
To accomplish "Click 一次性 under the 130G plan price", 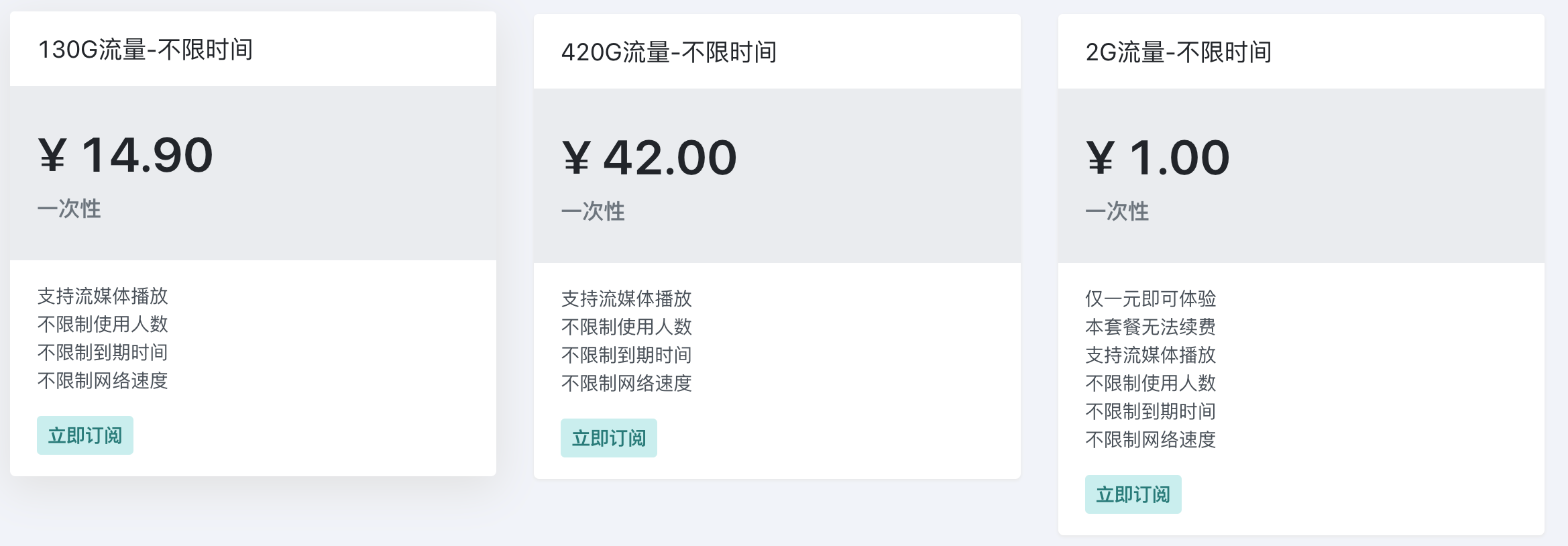I will [69, 209].
